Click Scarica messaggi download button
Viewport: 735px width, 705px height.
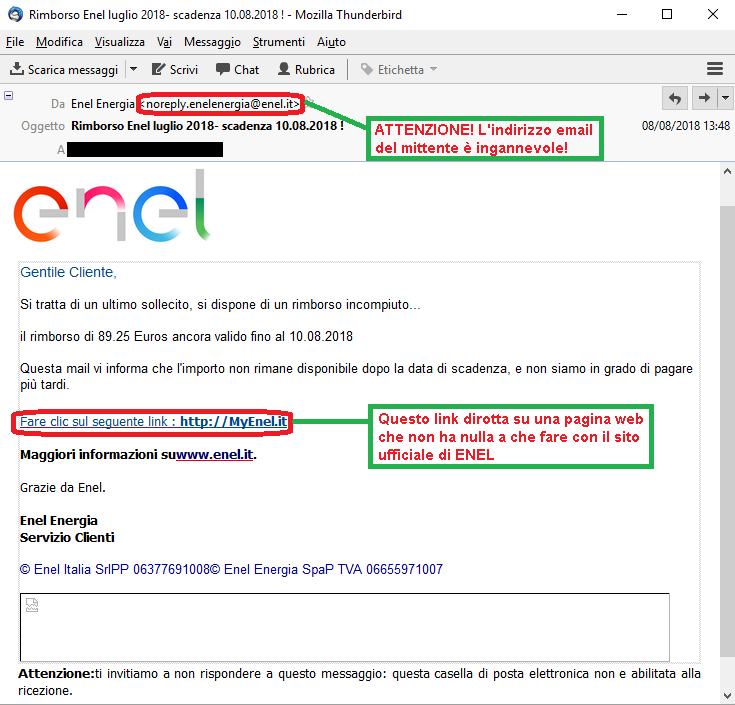pos(64,69)
